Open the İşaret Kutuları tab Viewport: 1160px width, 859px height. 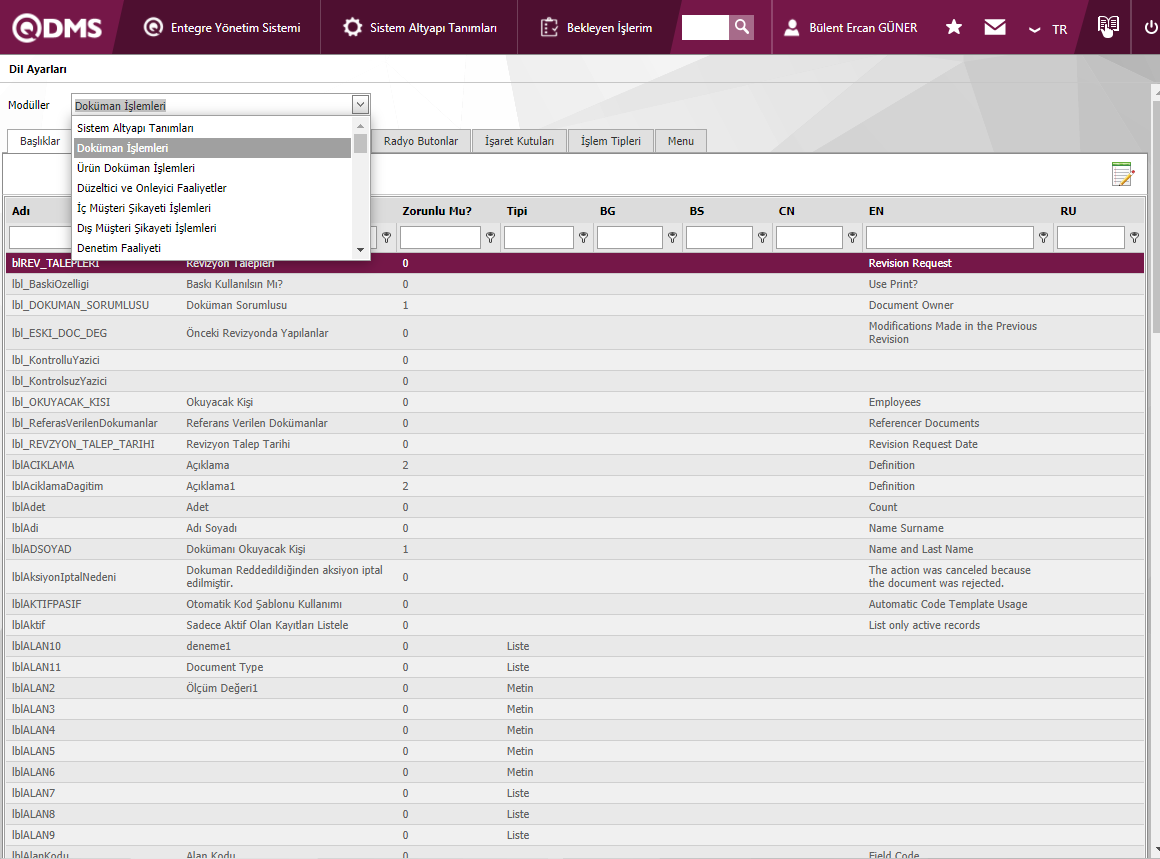[x=519, y=141]
